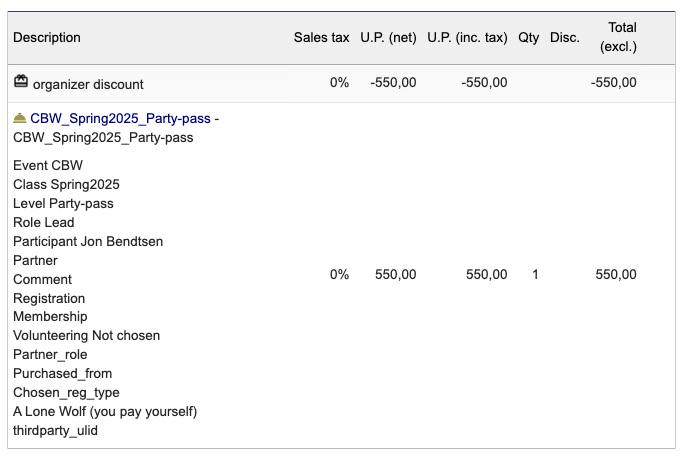Click the U.P. (net) column header
Image resolution: width=687 pixels, height=460 pixels.
coord(388,38)
